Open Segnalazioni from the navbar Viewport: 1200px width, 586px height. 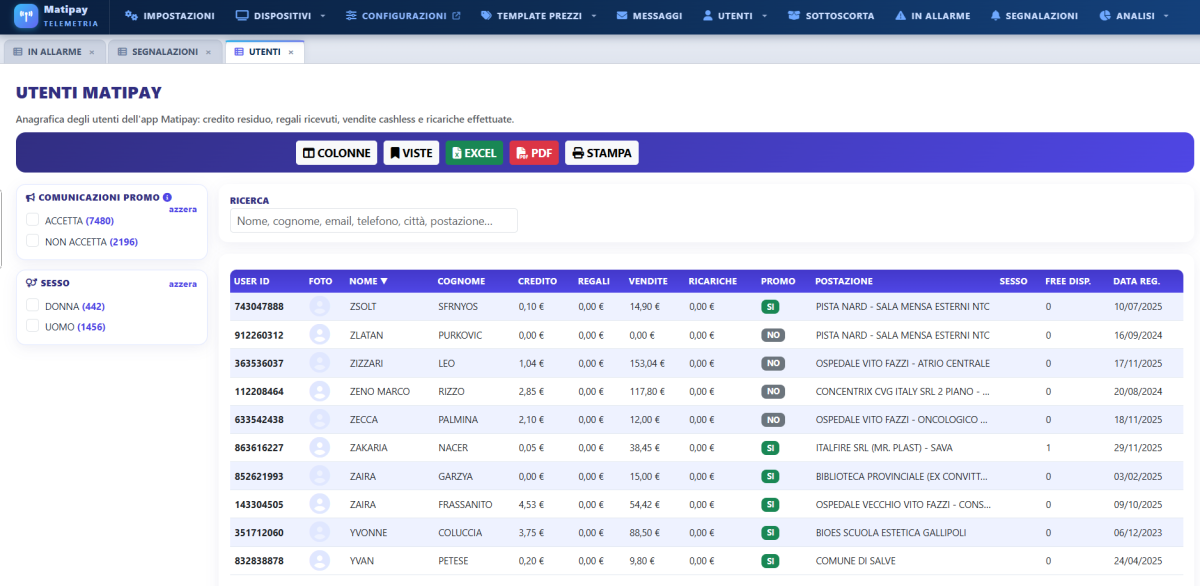coord(1034,16)
